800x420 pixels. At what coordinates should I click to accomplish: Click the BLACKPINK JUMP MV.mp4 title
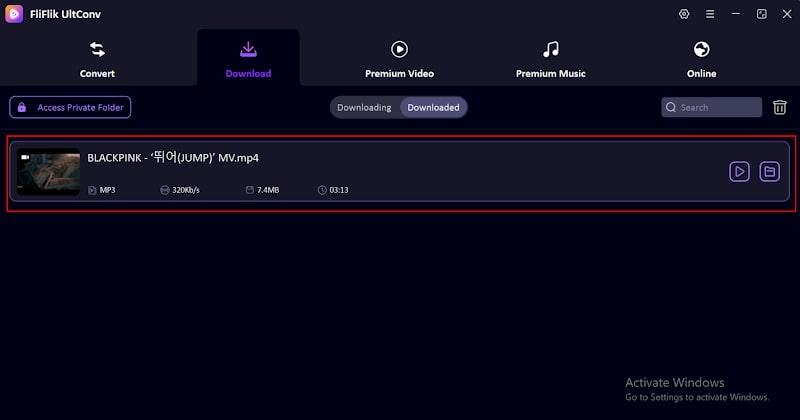click(x=173, y=157)
